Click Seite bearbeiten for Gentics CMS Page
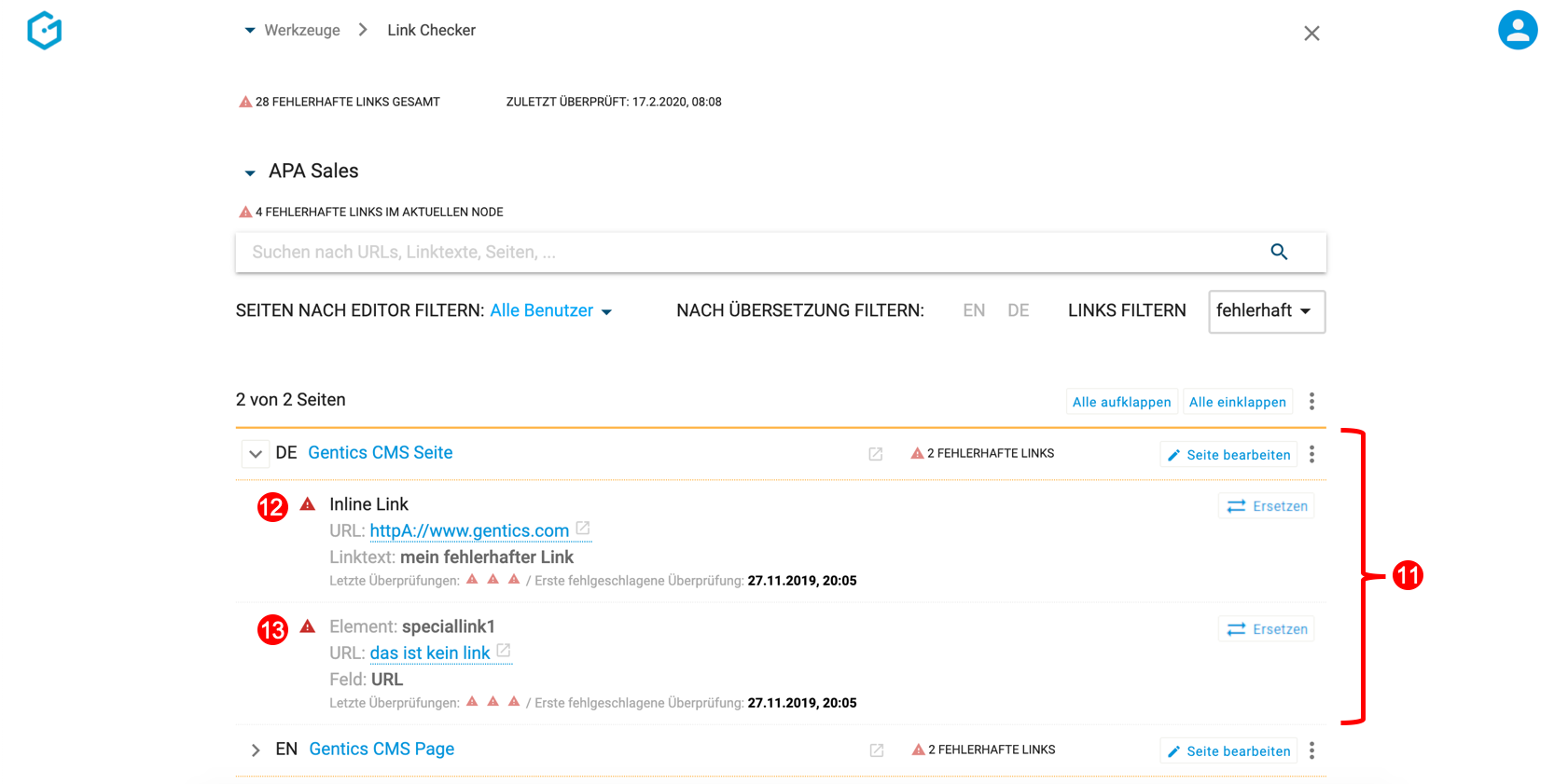This screenshot has width=1554, height=784. click(x=1228, y=750)
